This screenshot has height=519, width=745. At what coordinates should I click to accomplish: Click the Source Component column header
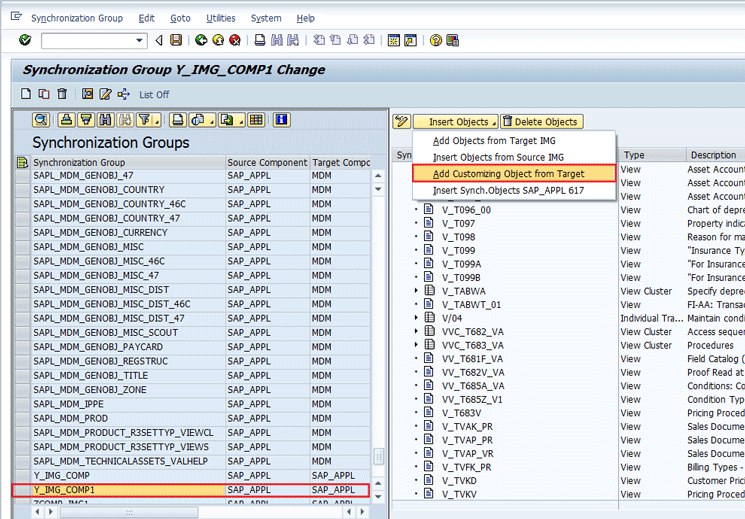[x=266, y=162]
